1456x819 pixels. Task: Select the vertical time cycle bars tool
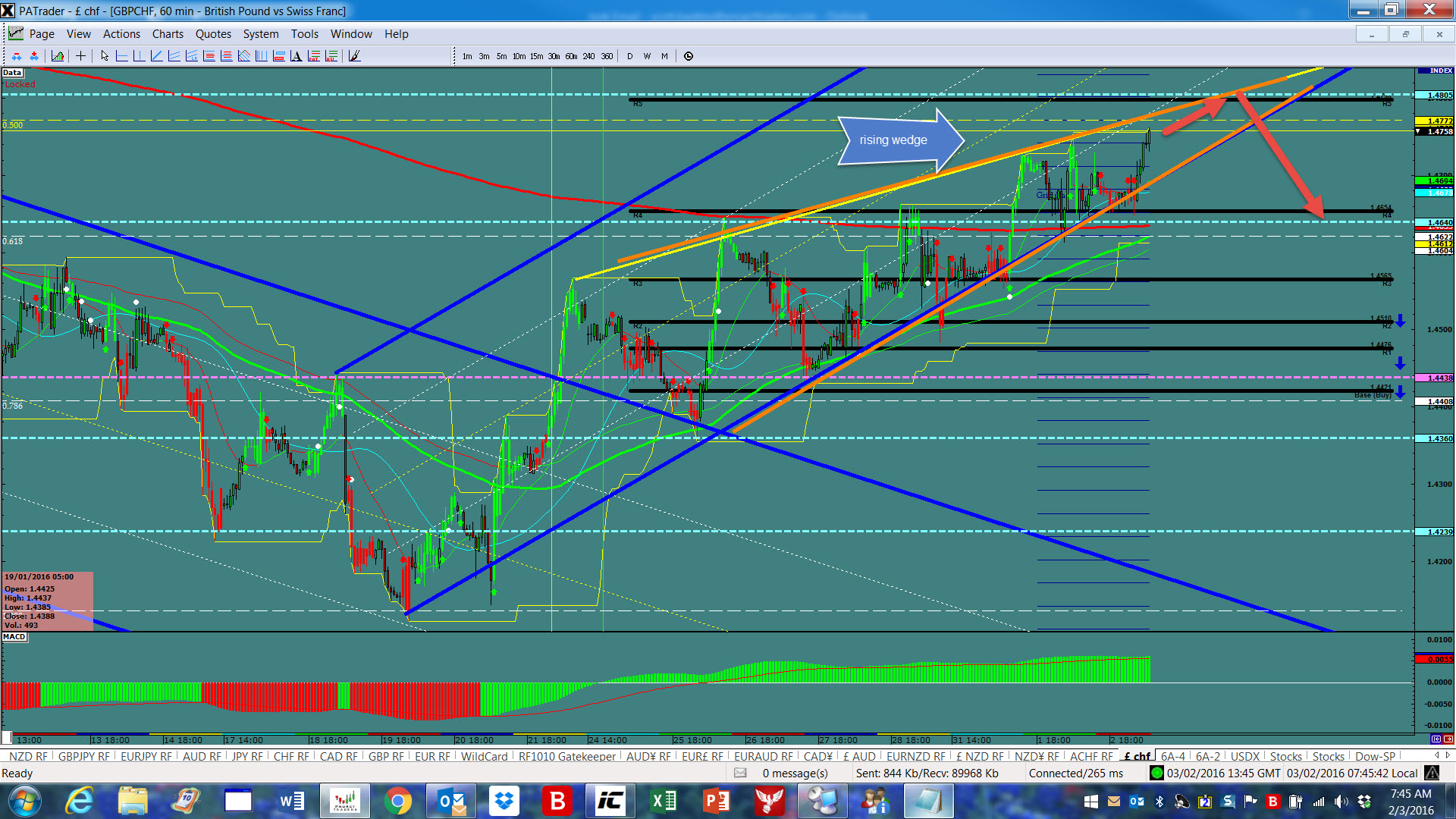click(262, 55)
